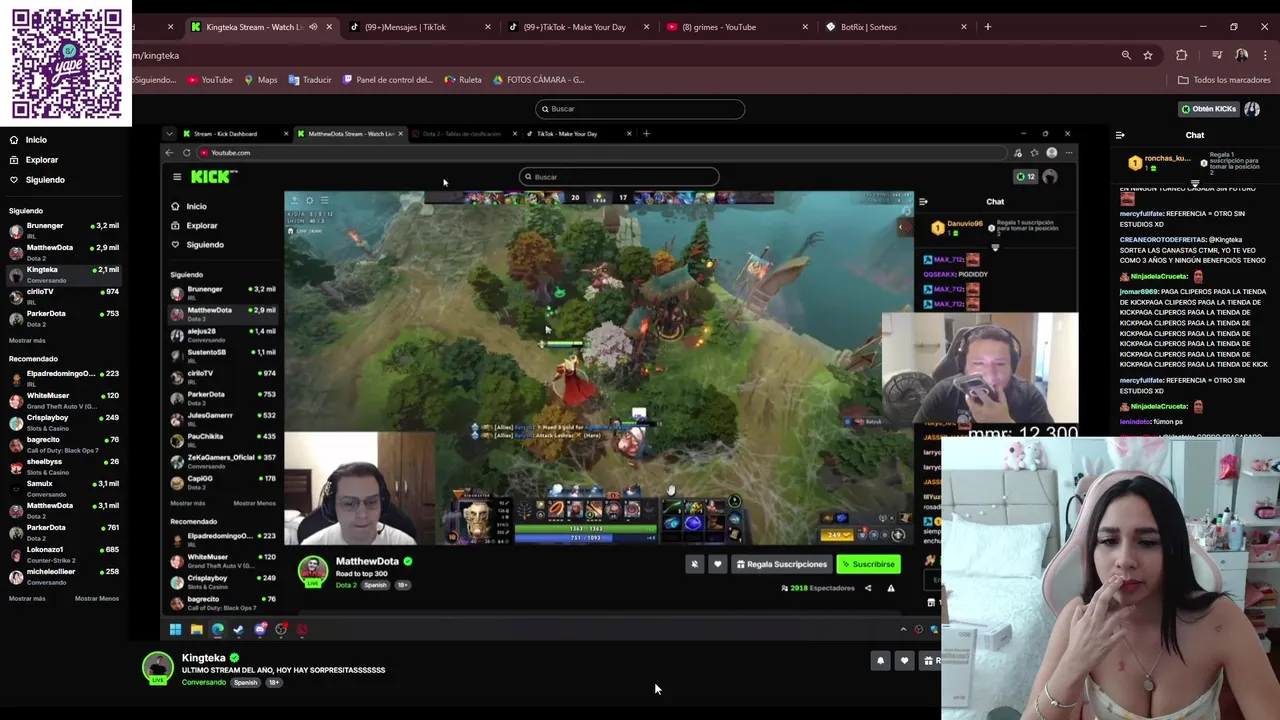The image size is (1280, 720).
Task: Open the Samulx recommended channel
Action: pyautogui.click(x=64, y=488)
